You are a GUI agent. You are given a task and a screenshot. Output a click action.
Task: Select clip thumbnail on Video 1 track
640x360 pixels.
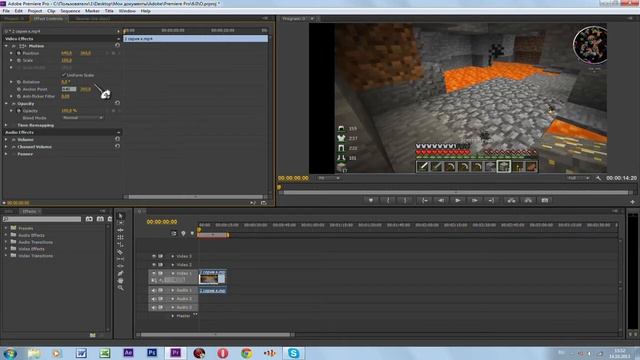pyautogui.click(x=209, y=279)
